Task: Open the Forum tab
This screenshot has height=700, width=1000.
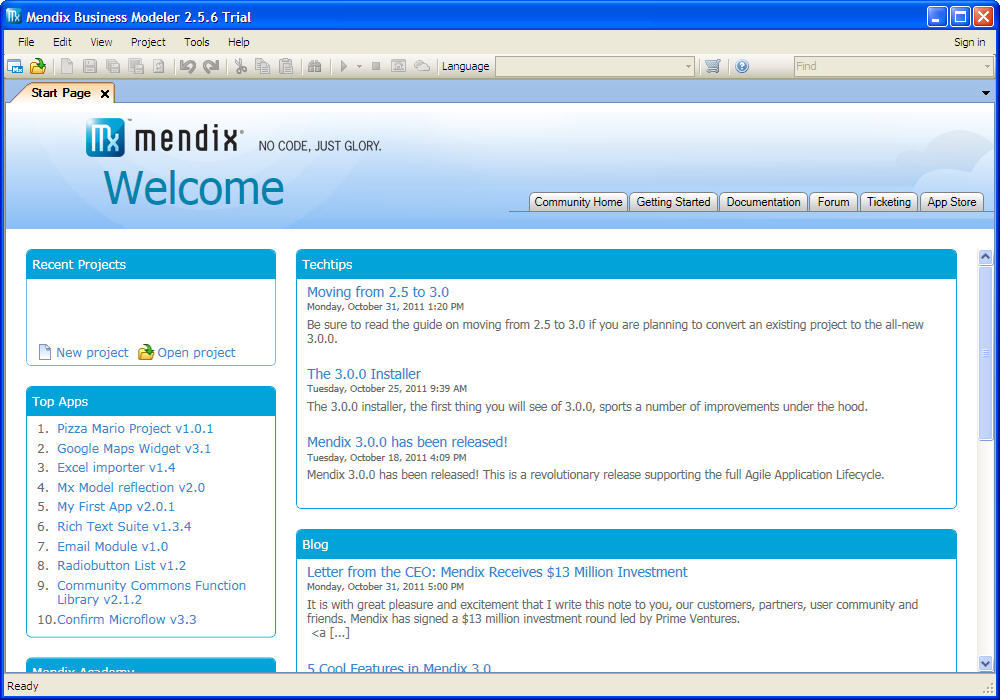Action: 834,202
